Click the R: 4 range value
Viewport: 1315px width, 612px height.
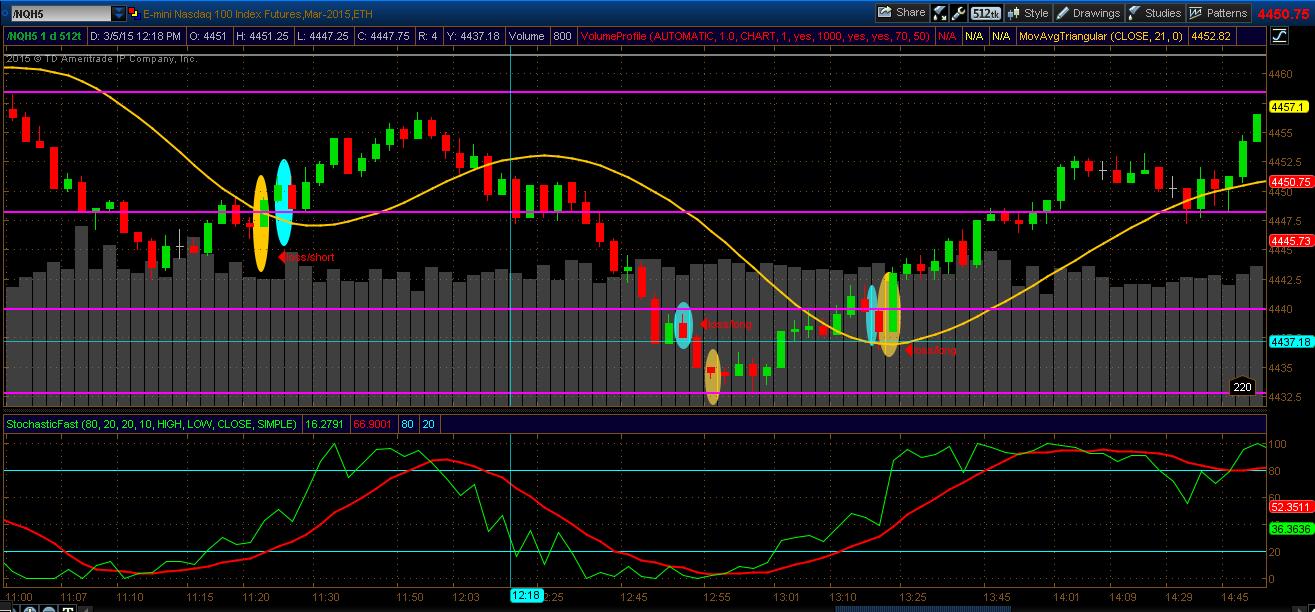[427, 36]
